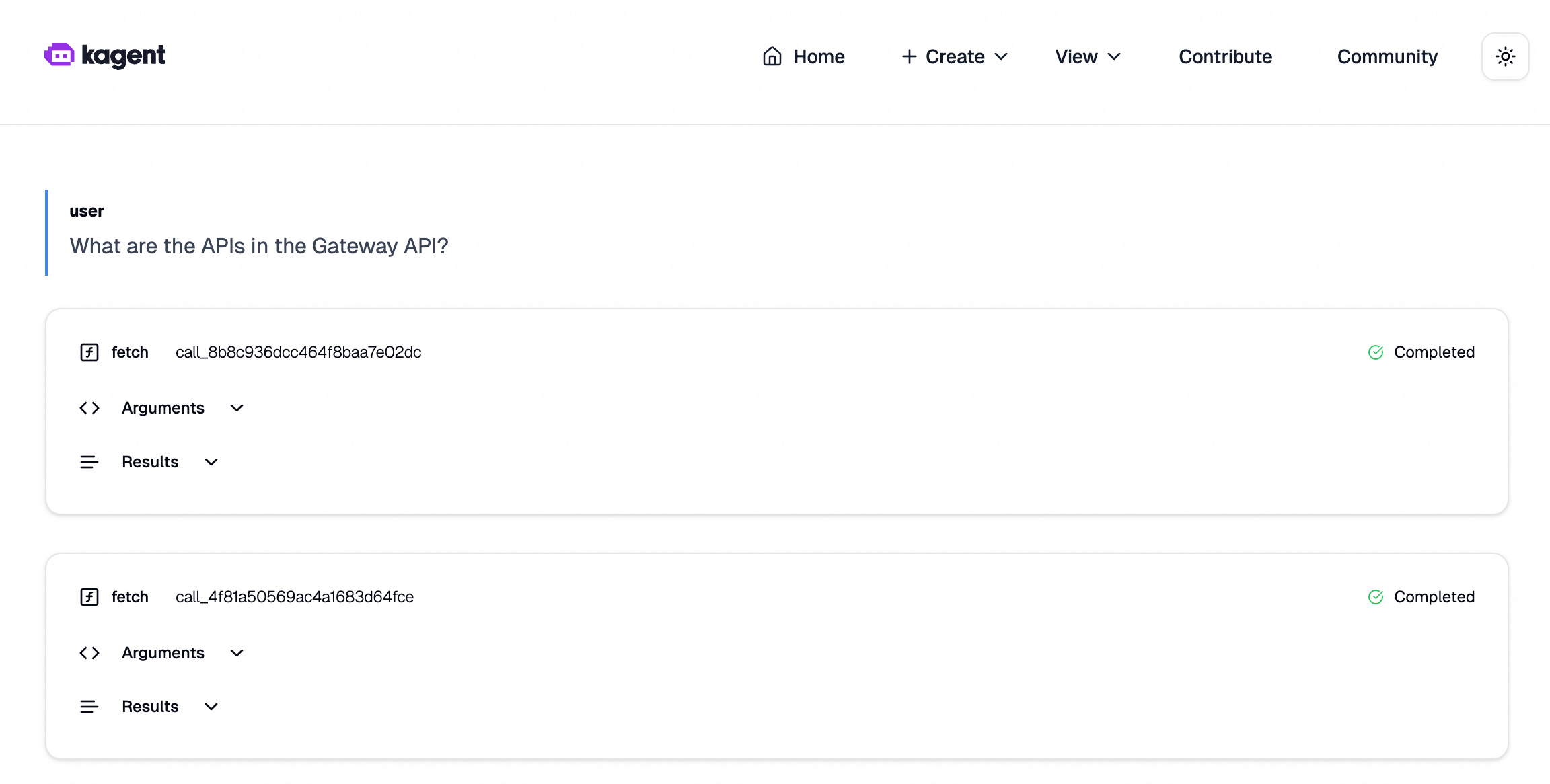1550x784 pixels.
Task: Click call ID call_8b8c936dcc464f8baa7e02dc
Action: pyautogui.click(x=298, y=352)
